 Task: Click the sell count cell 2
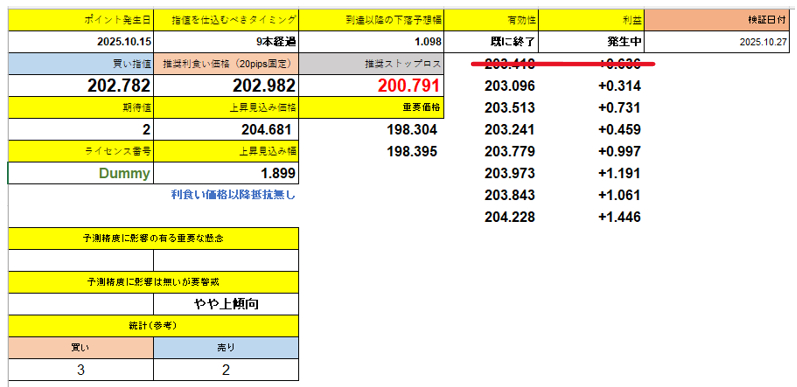pyautogui.click(x=226, y=370)
